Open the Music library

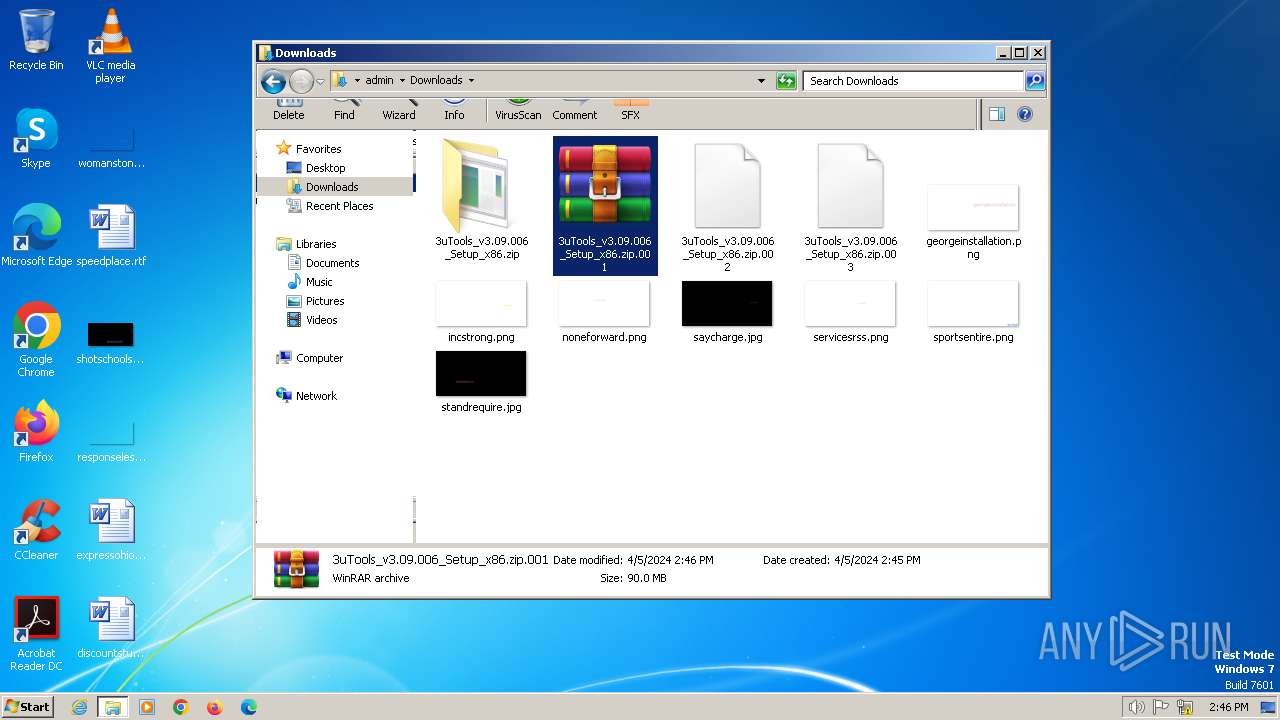[x=319, y=282]
